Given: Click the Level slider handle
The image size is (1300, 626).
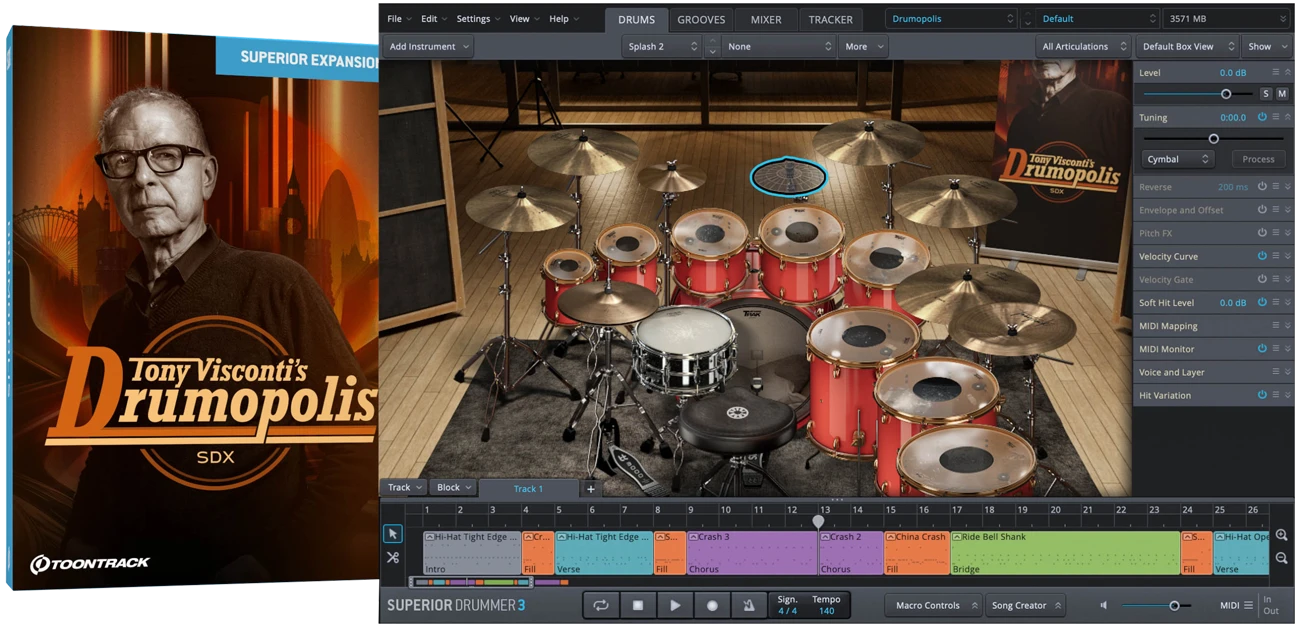Looking at the screenshot, I should point(1226,93).
